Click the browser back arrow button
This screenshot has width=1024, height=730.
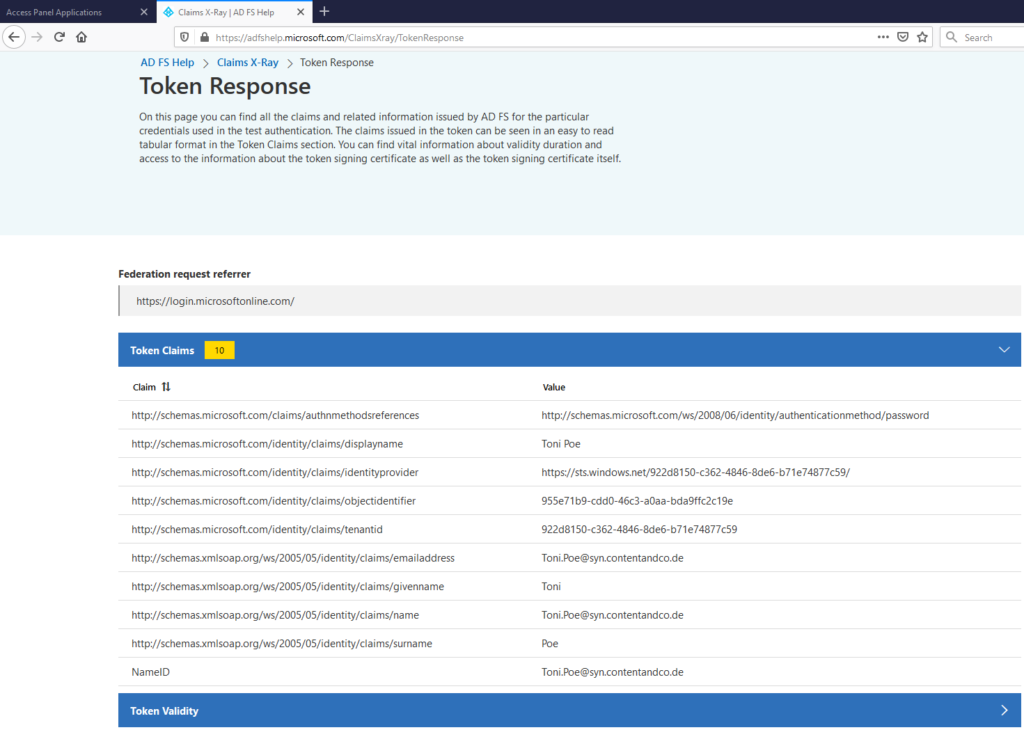click(14, 37)
